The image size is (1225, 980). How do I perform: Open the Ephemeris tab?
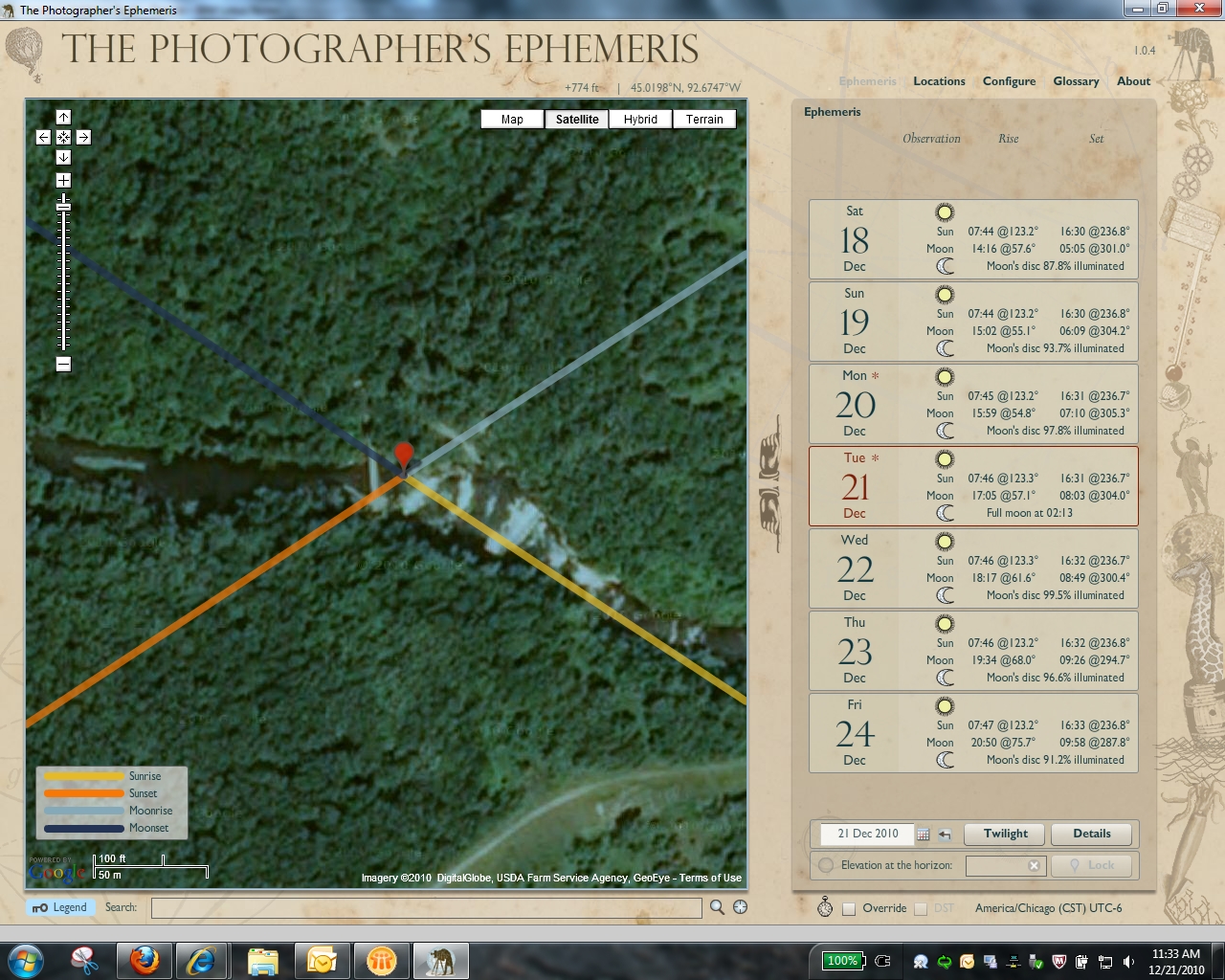coord(867,81)
